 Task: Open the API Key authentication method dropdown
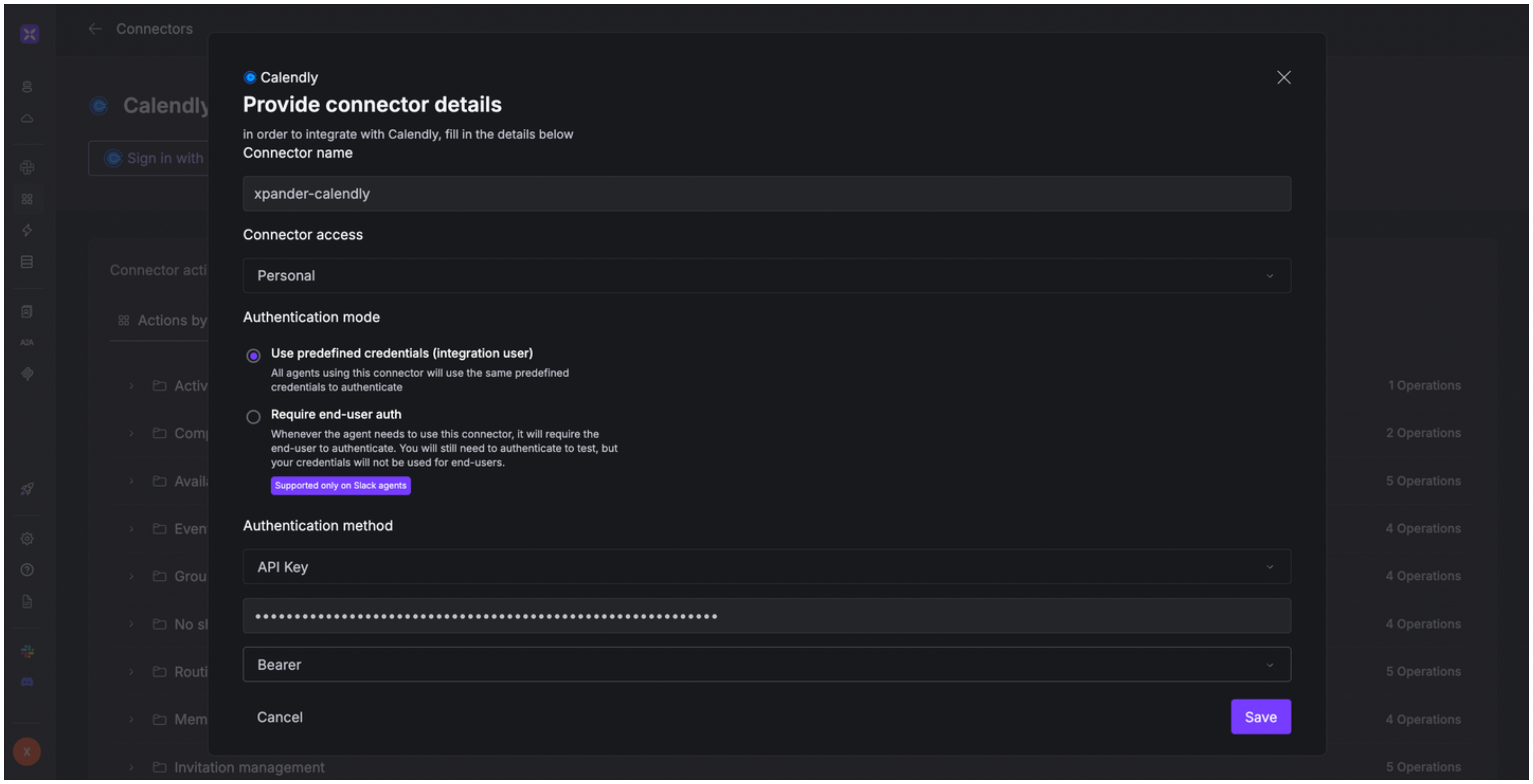[766, 567]
